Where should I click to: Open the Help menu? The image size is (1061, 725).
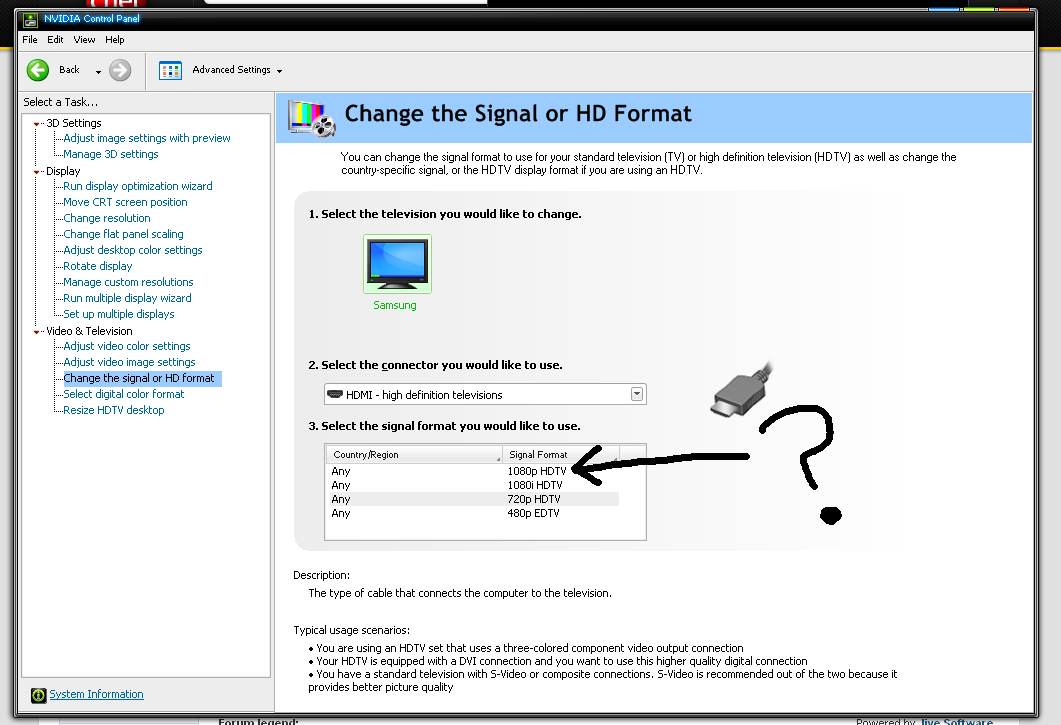click(115, 40)
